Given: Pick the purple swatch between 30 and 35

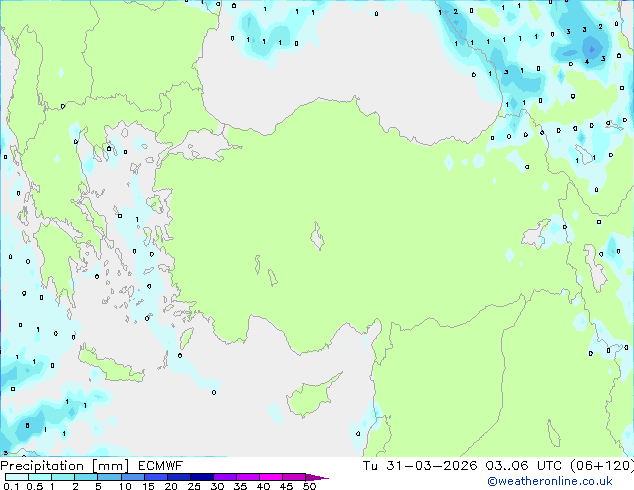Looking at the screenshot, I should point(225,477).
